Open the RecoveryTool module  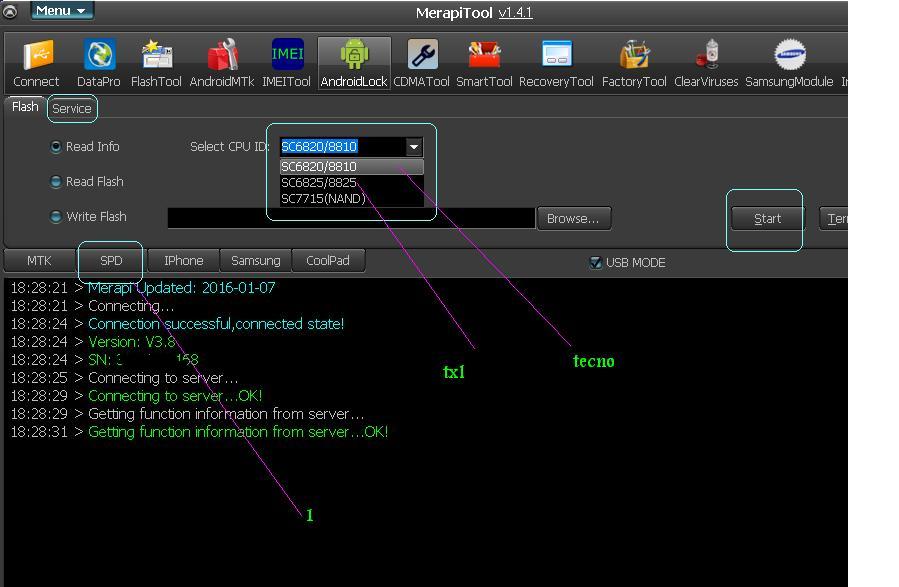click(556, 64)
